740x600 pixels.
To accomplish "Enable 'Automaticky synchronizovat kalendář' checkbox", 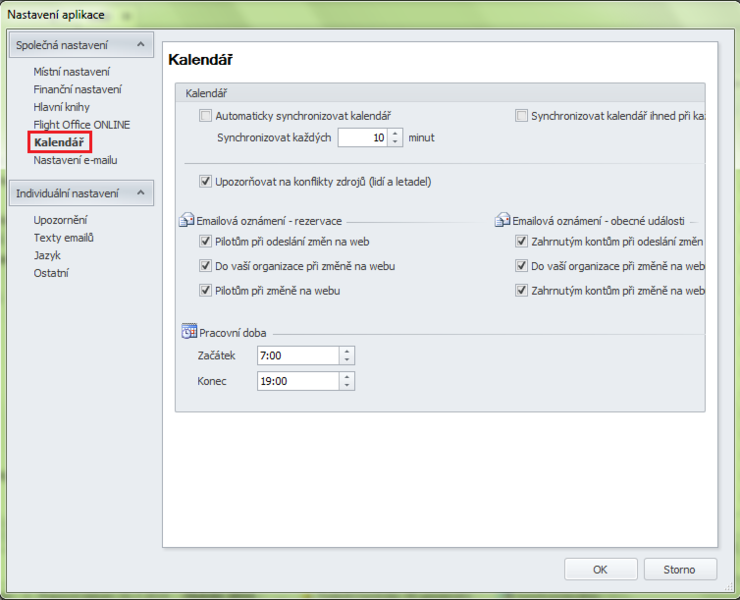I will click(206, 116).
